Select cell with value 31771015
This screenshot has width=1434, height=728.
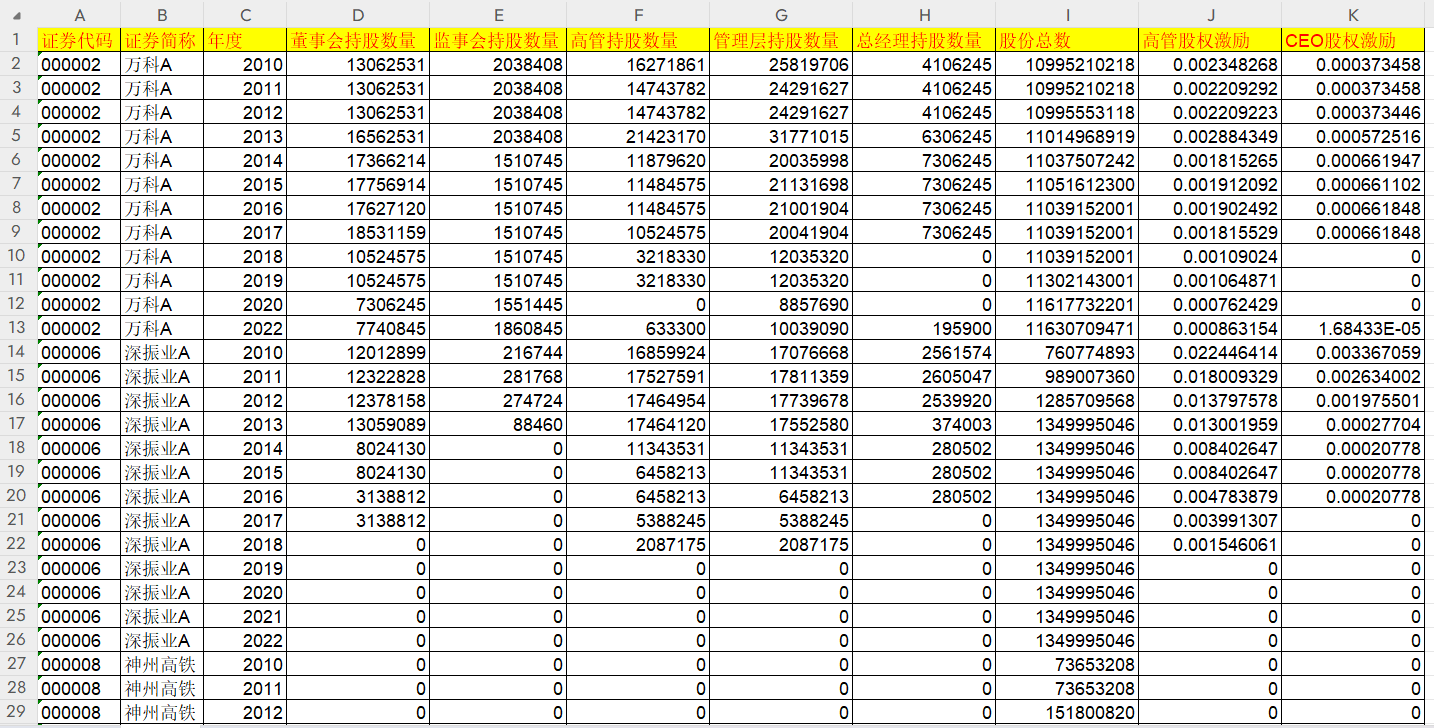click(x=781, y=136)
